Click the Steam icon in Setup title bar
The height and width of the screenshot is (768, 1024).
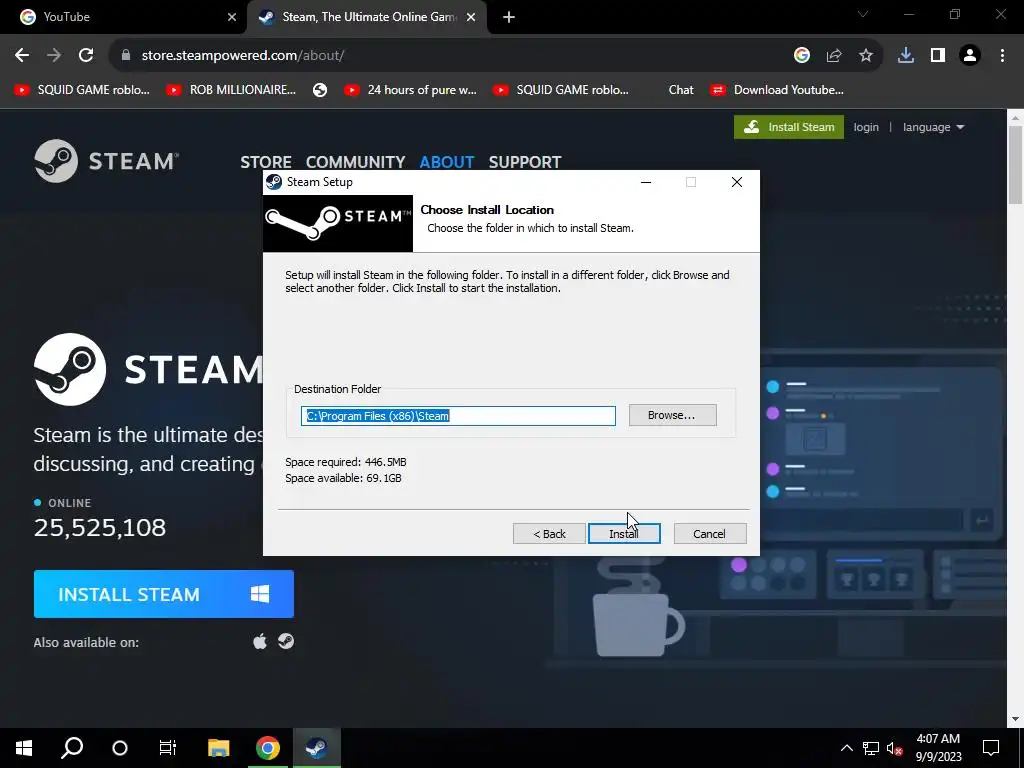tap(274, 182)
